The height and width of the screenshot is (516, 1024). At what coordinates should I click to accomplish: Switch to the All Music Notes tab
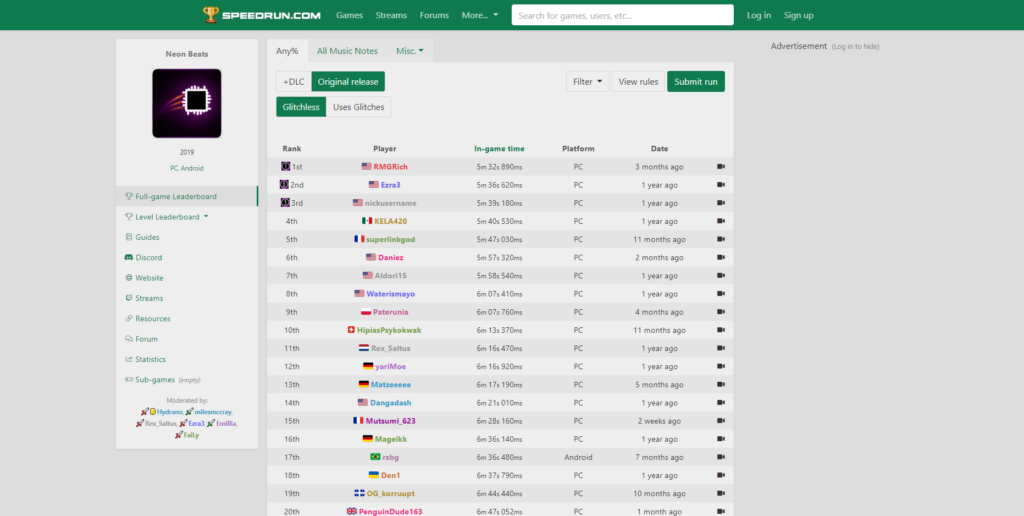[347, 51]
